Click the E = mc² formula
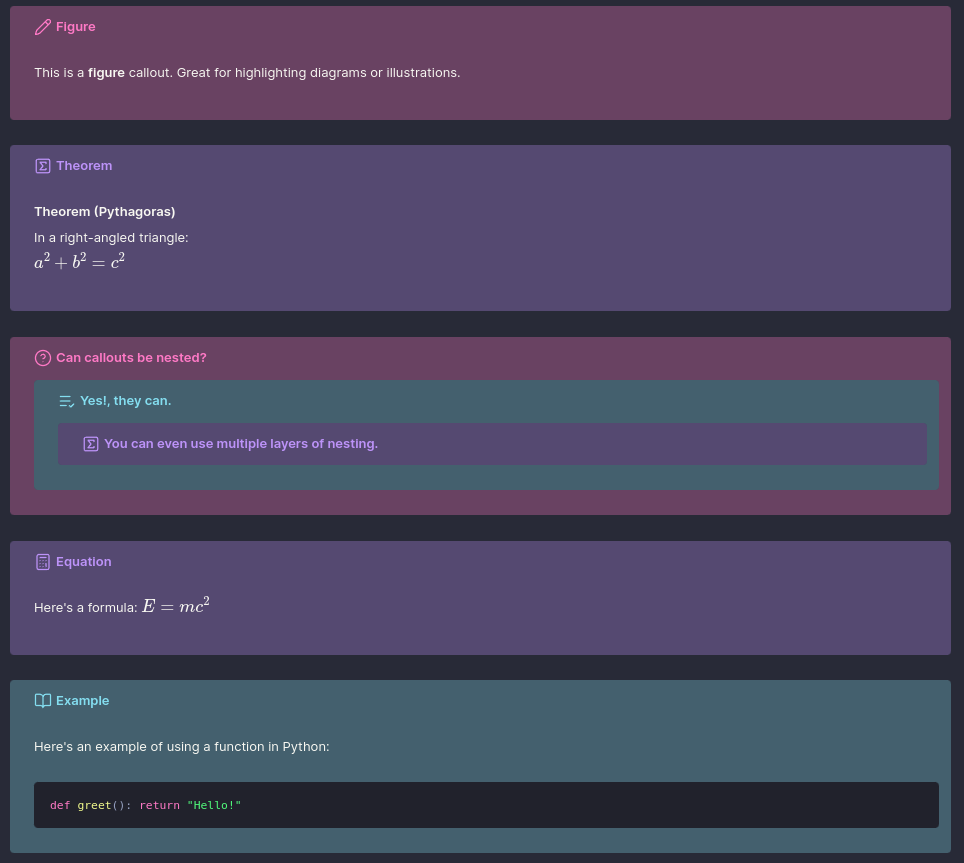The image size is (964, 863). tap(176, 605)
